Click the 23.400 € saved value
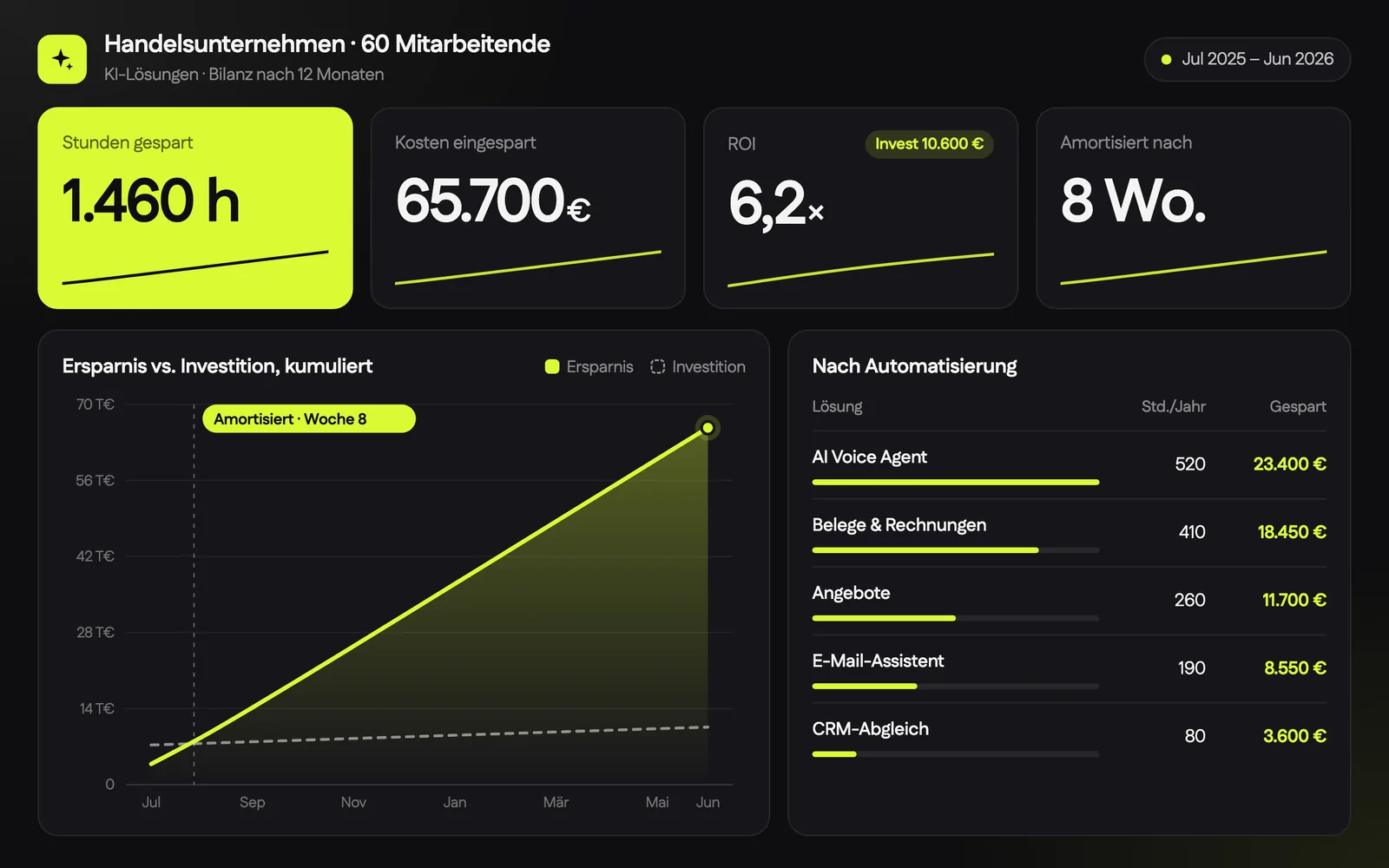 coord(1290,464)
